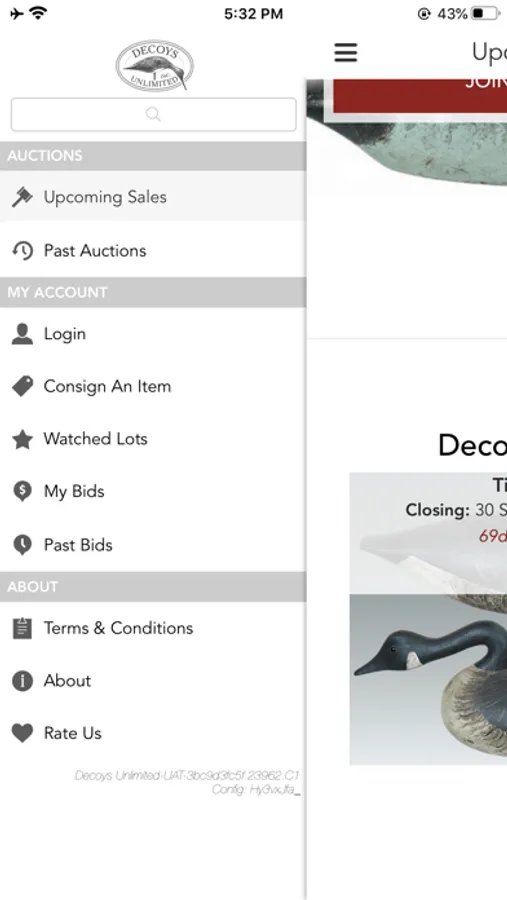Tap the Rate Us label
The image size is (507, 900).
72,733
